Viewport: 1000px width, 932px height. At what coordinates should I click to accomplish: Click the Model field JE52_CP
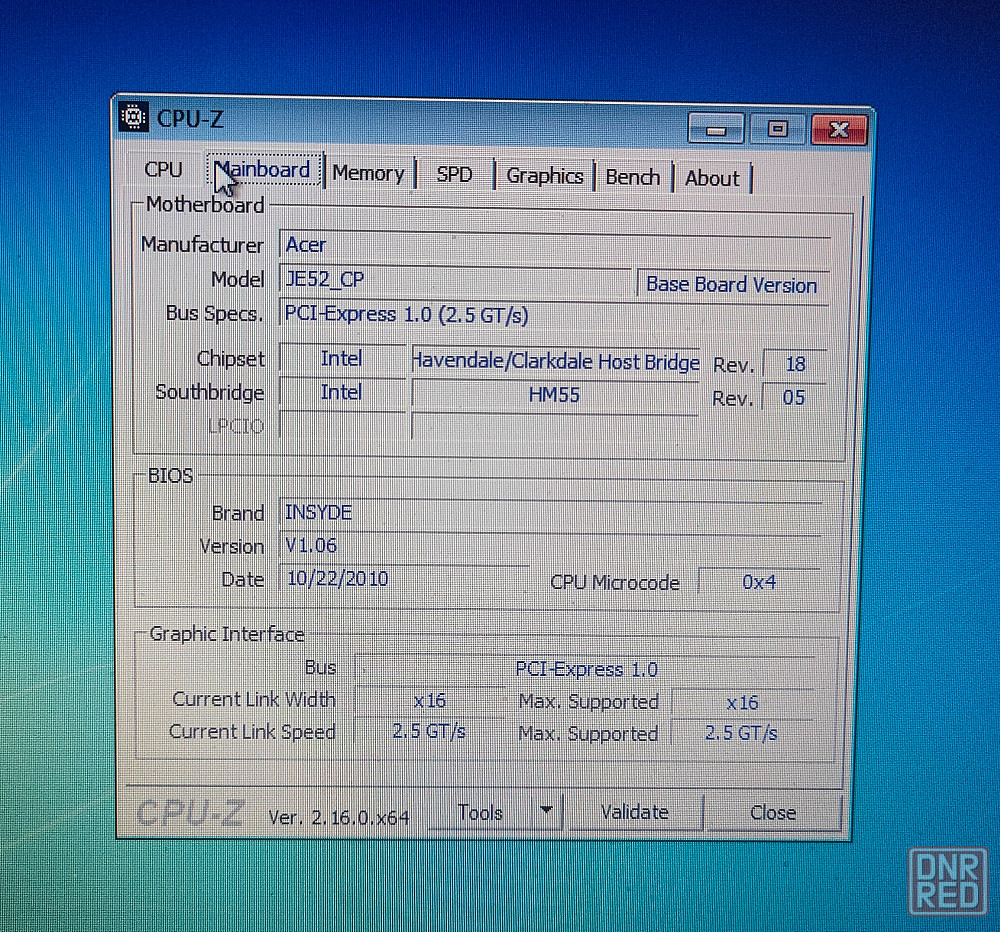point(455,279)
